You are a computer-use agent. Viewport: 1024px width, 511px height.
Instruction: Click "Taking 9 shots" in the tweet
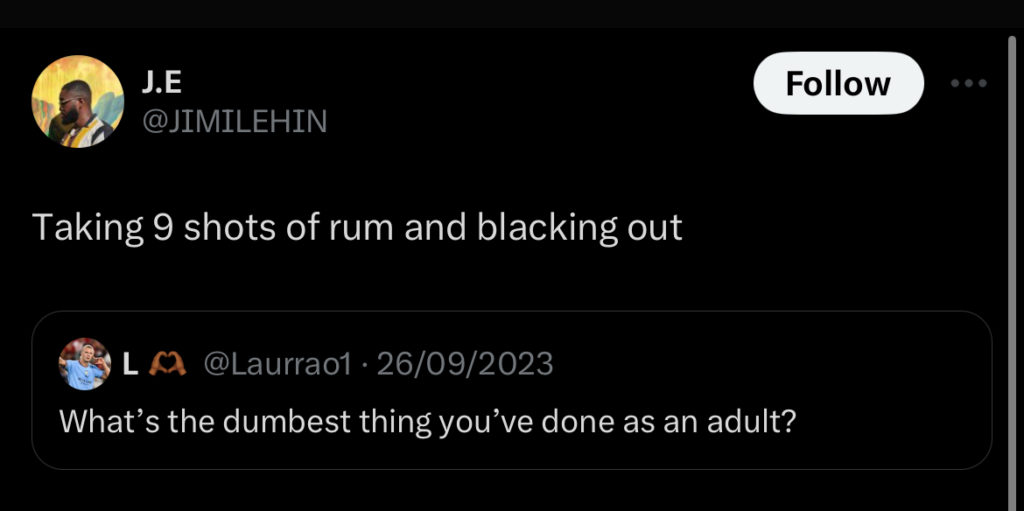pos(134,228)
